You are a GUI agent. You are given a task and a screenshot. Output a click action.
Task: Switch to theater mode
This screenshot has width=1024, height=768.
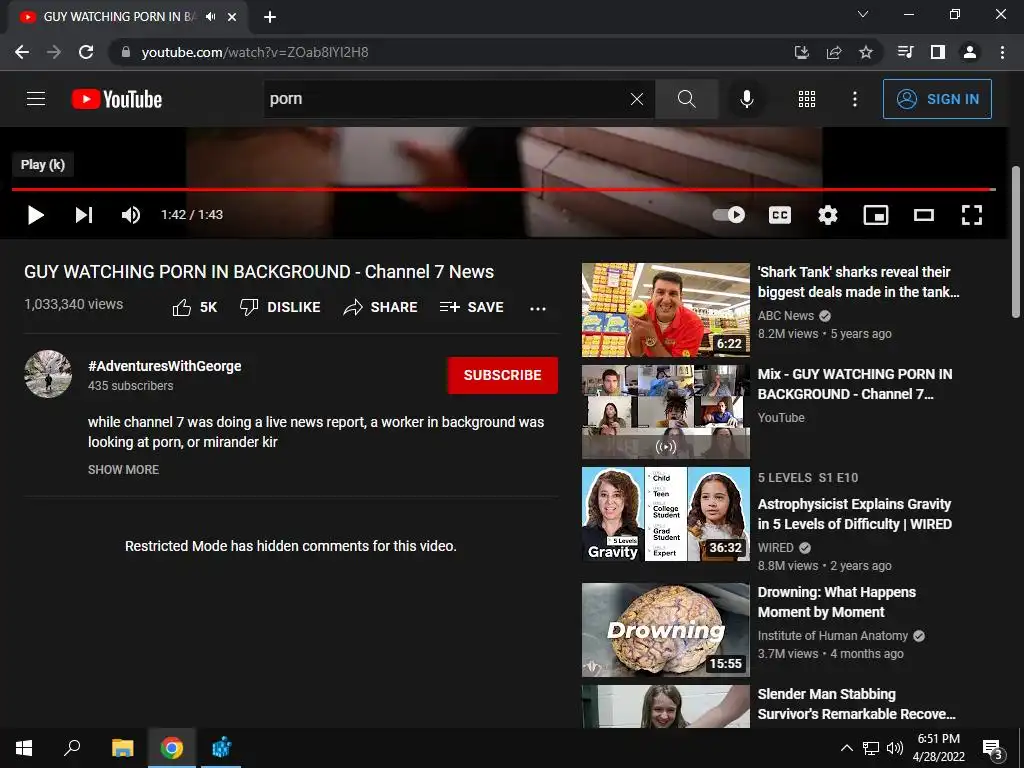923,215
